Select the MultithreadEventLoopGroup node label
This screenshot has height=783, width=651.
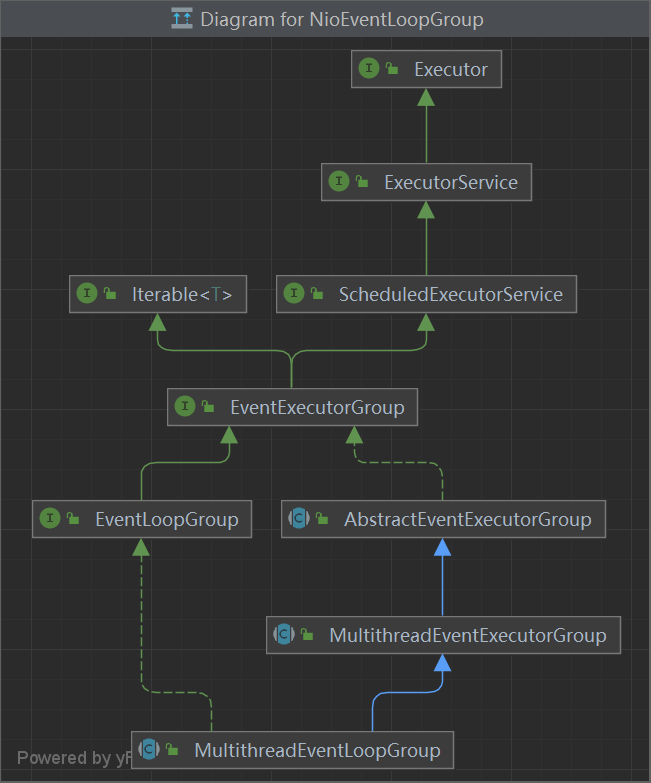pyautogui.click(x=318, y=751)
